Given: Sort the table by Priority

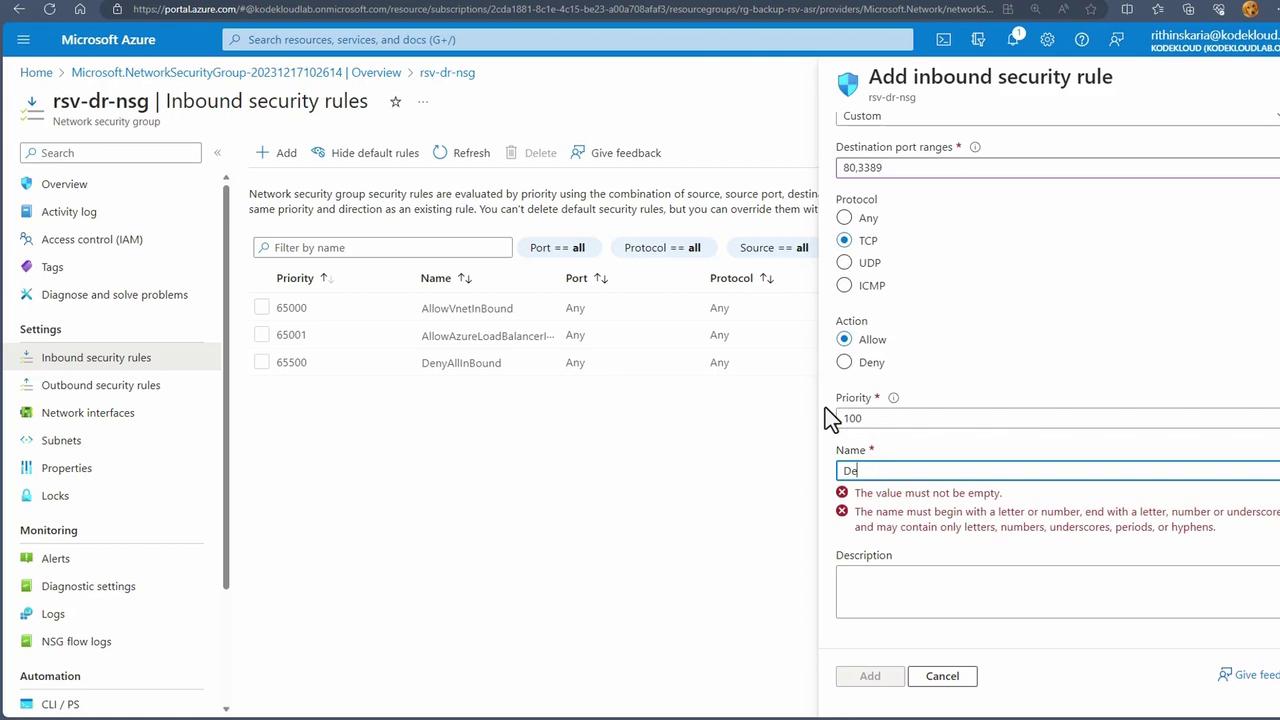Looking at the screenshot, I should [305, 278].
